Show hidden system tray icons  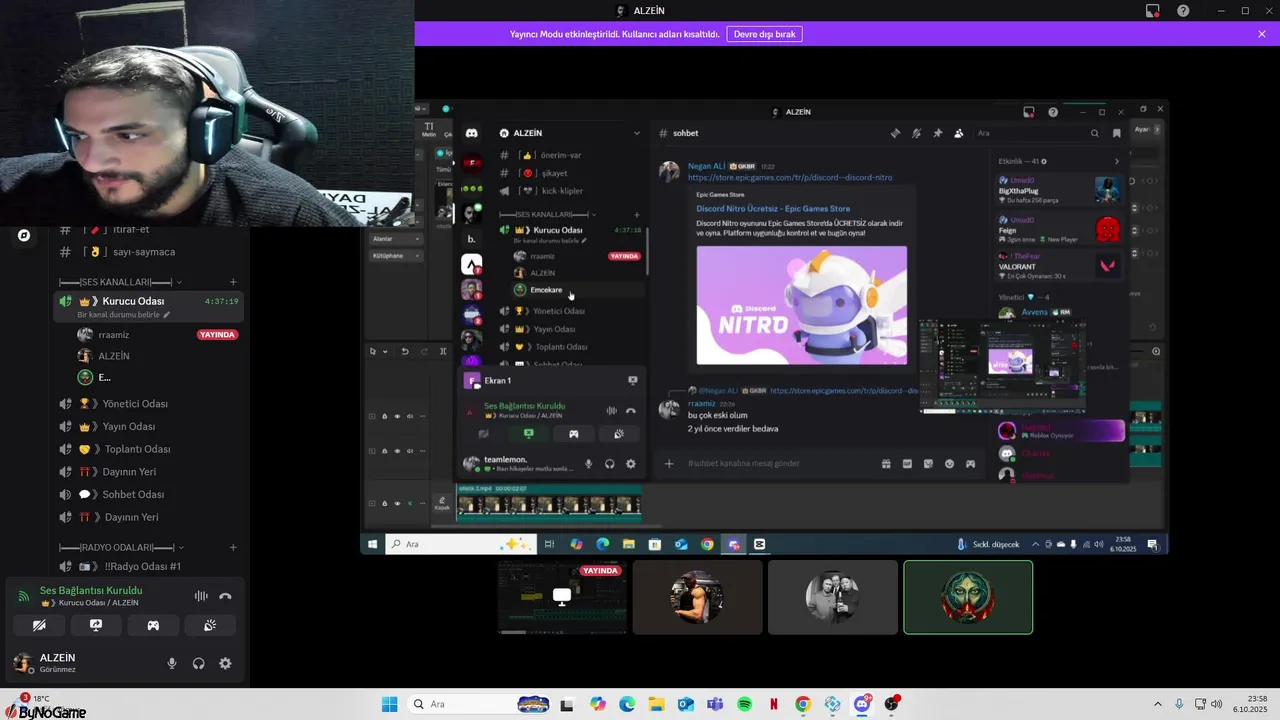(x=1158, y=704)
